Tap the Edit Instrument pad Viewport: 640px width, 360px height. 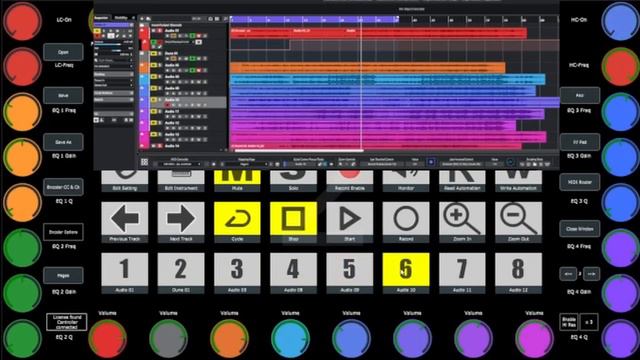click(181, 181)
